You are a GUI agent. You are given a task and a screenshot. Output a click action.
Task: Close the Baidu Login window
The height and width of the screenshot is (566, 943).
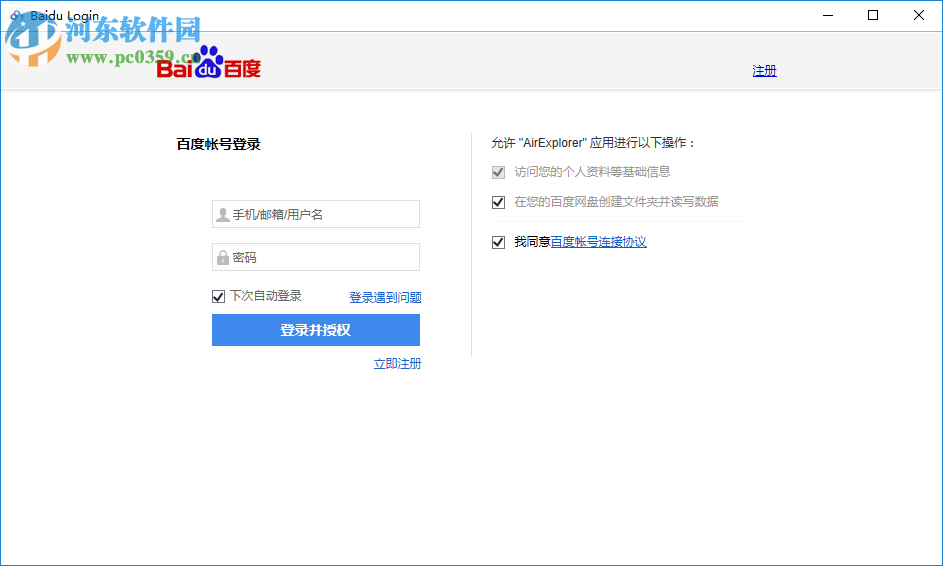pyautogui.click(x=919, y=15)
